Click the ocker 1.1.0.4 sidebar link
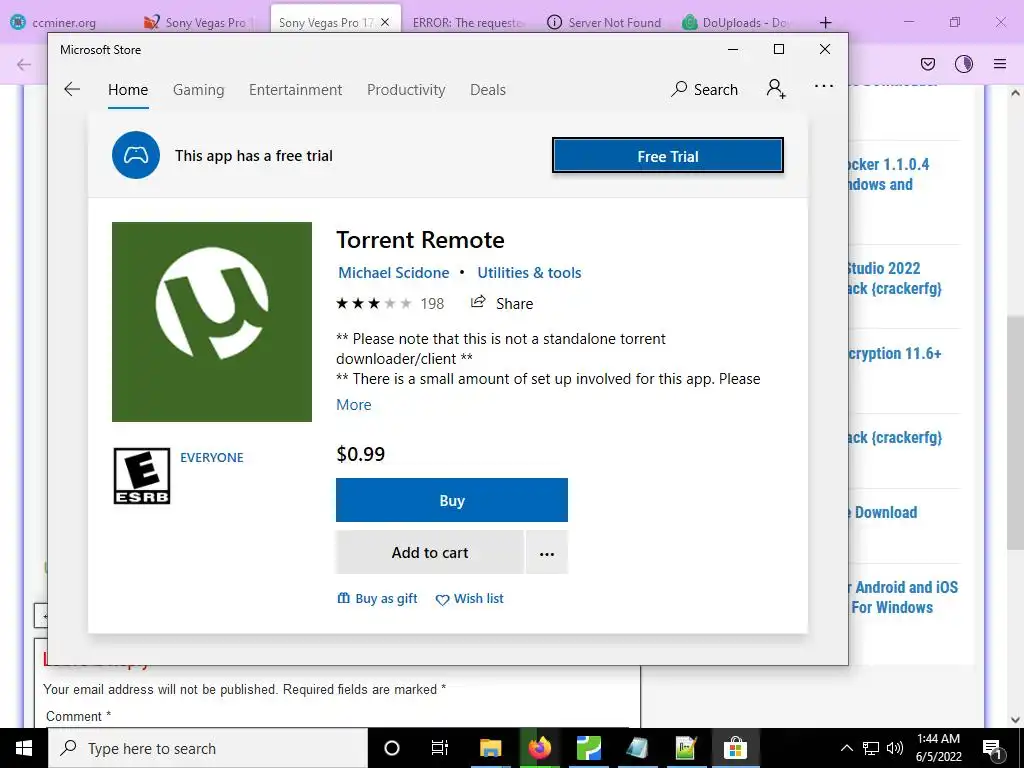The height and width of the screenshot is (768, 1024). click(x=889, y=174)
